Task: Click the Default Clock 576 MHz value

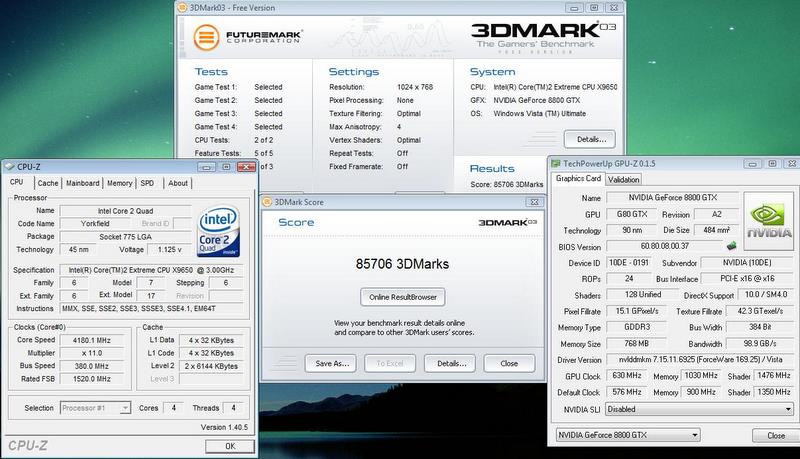Action: [627, 392]
